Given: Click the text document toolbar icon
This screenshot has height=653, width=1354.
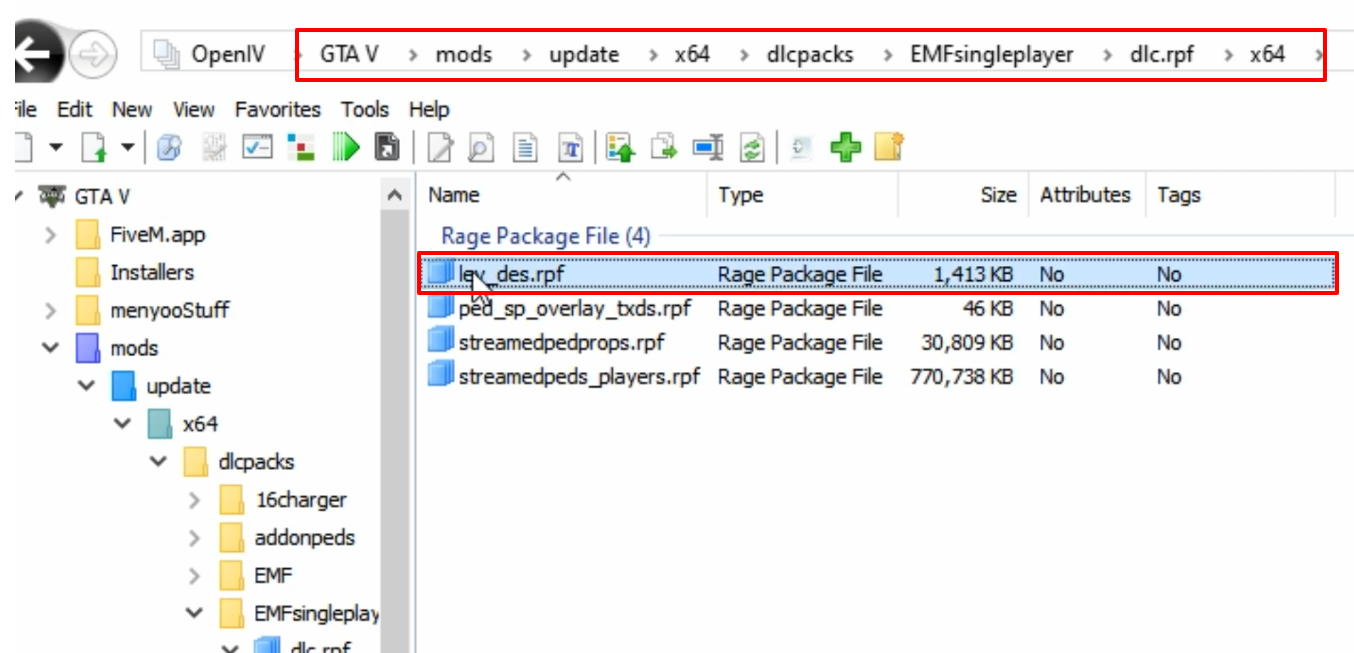Looking at the screenshot, I should pos(526,148).
